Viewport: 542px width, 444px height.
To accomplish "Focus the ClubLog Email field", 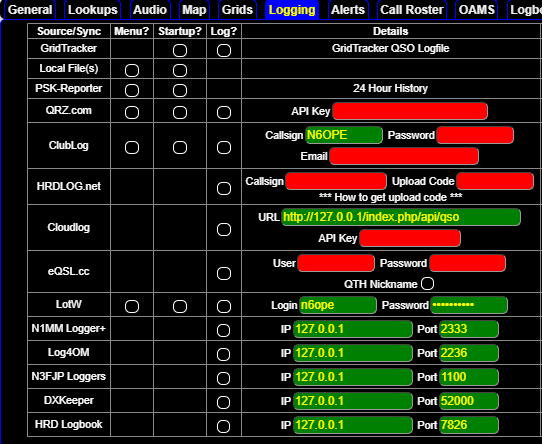I will tap(404, 156).
